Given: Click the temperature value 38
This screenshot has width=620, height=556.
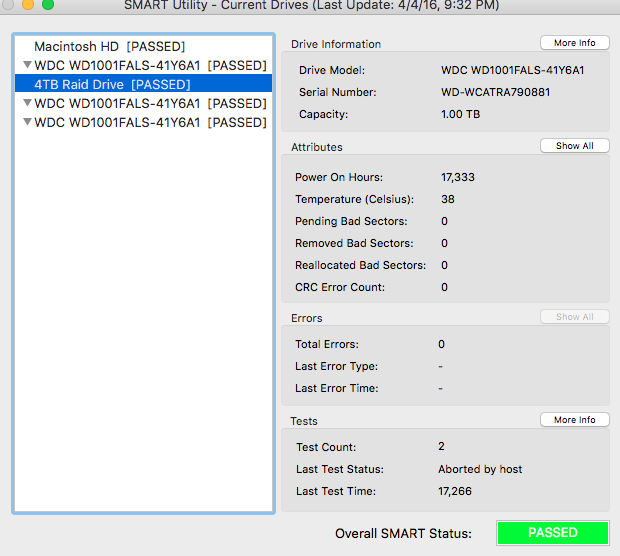Looking at the screenshot, I should 448,199.
